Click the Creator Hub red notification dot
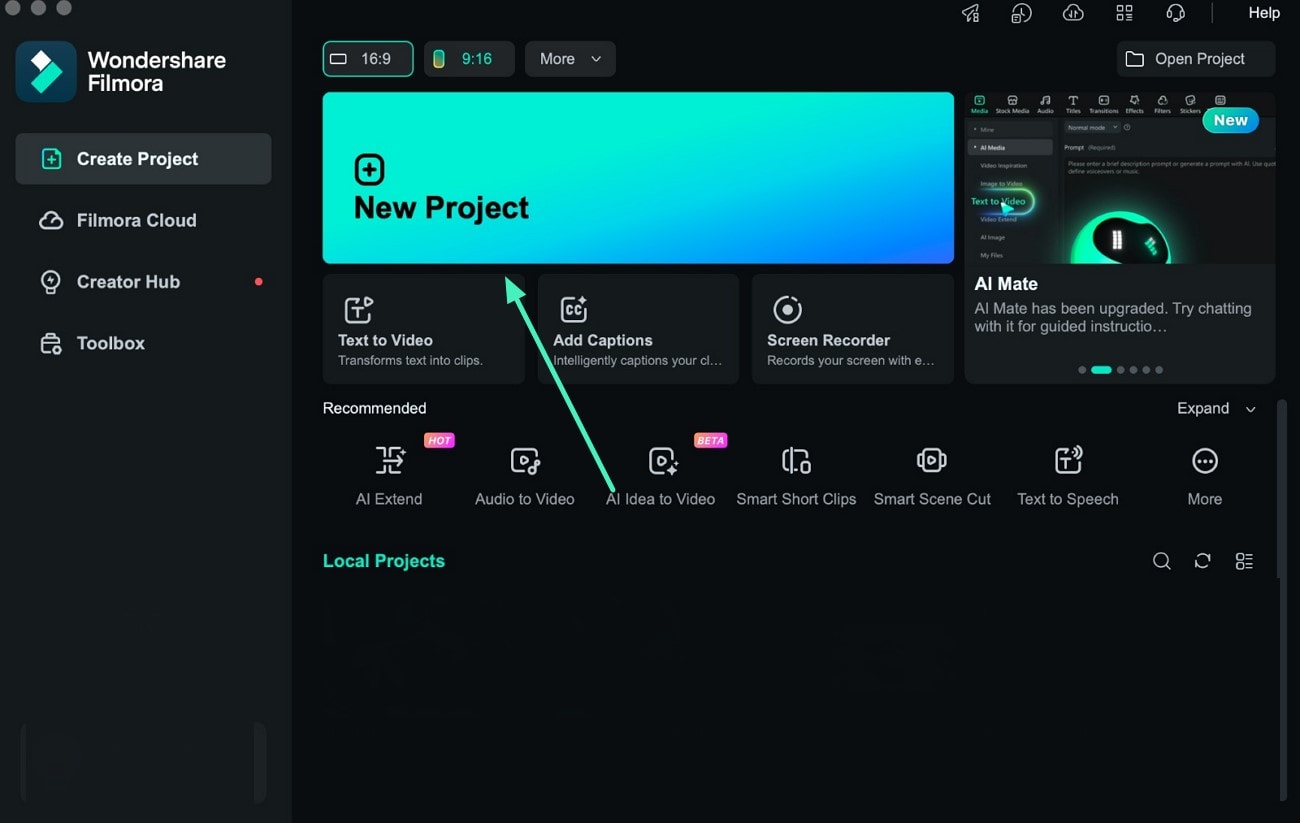The height and width of the screenshot is (823, 1300). [x=258, y=282]
